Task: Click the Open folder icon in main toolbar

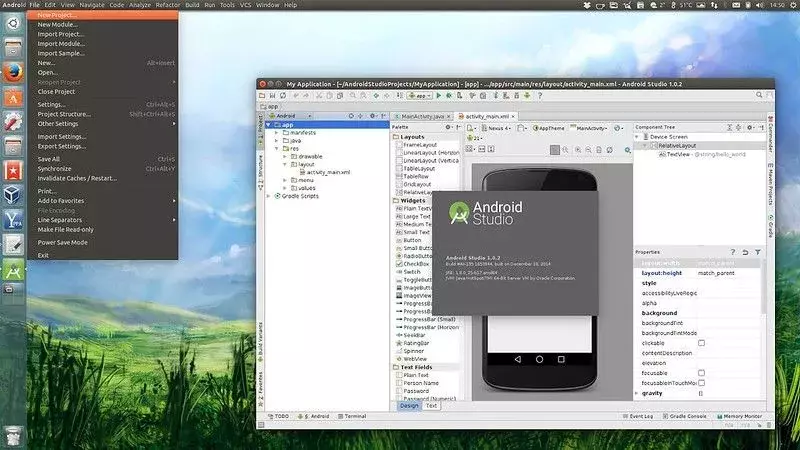Action: pyautogui.click(x=262, y=95)
